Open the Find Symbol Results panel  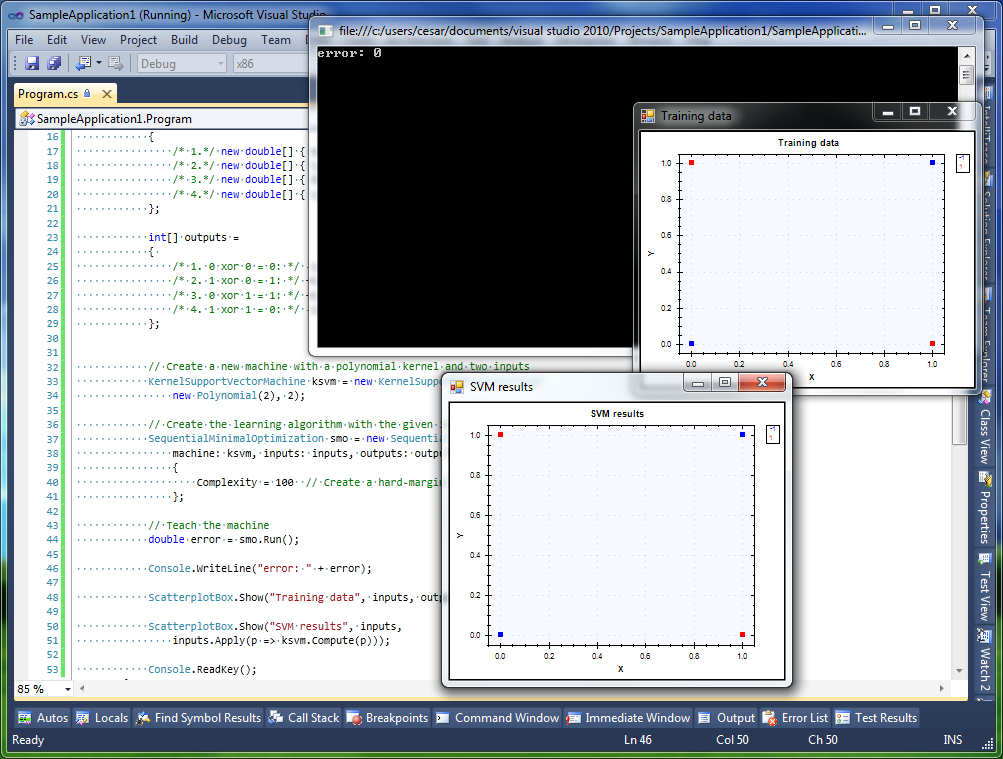pyautogui.click(x=198, y=717)
